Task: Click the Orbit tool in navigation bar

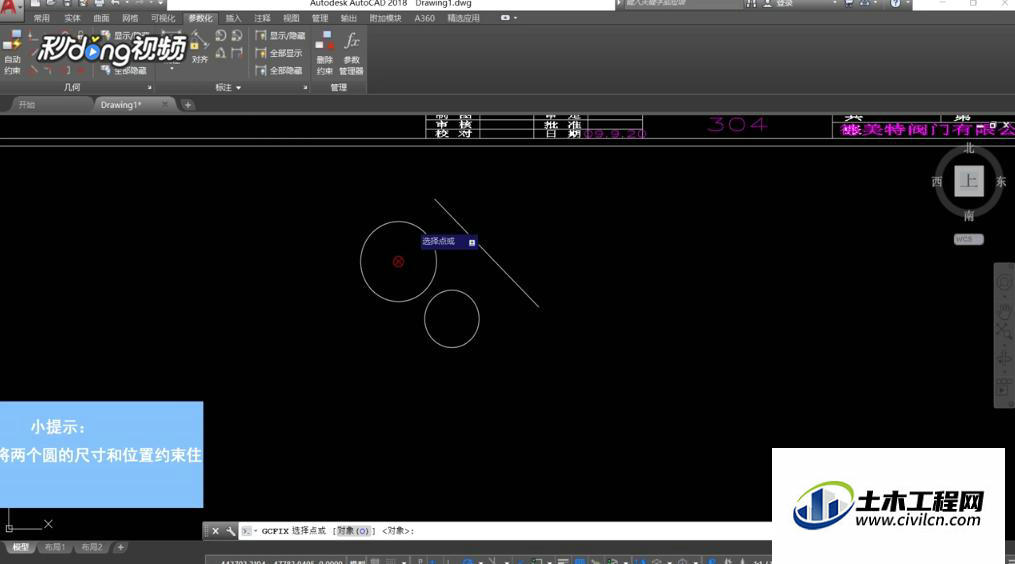Action: pos(1004,359)
